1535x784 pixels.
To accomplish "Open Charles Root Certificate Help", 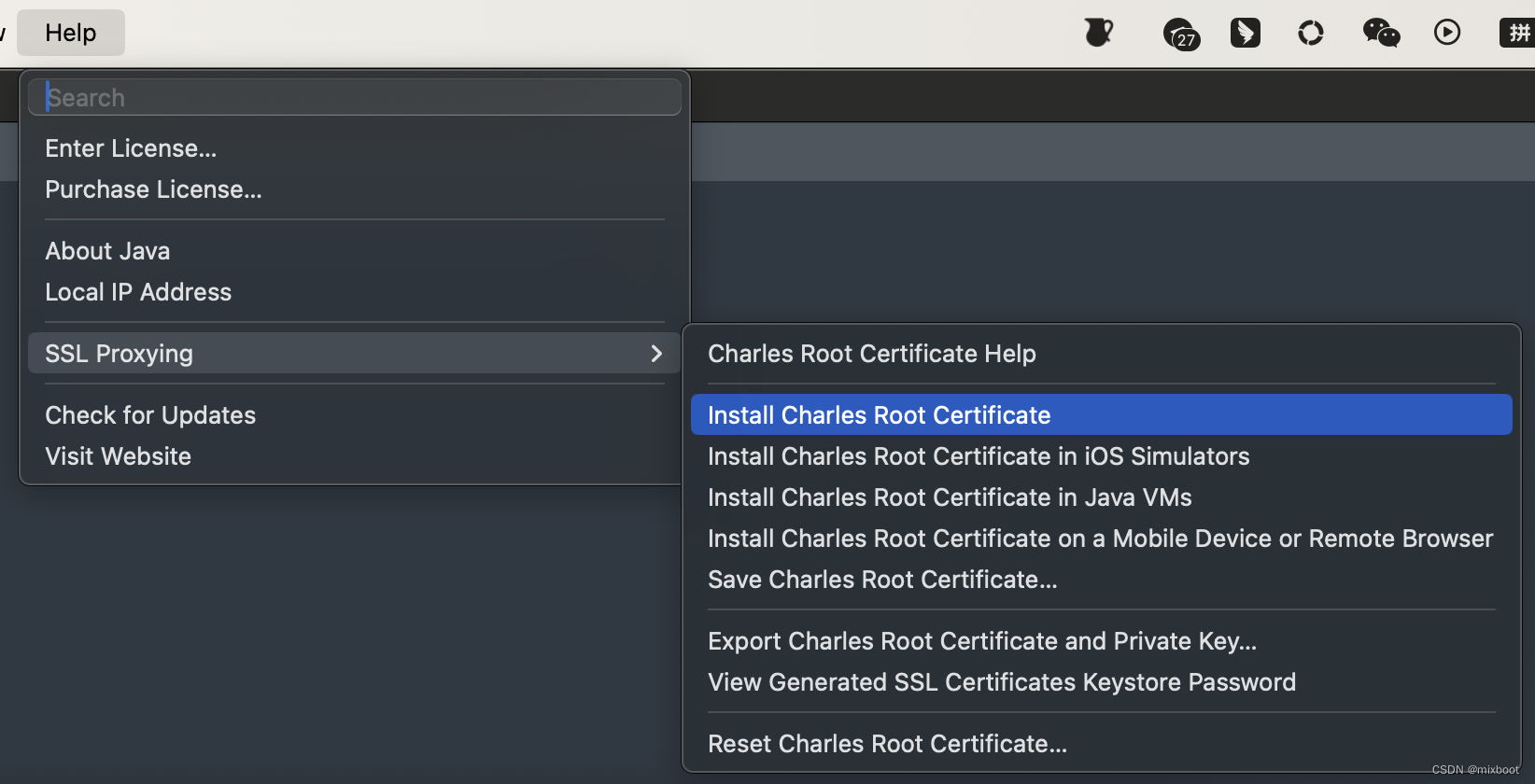I will [x=1102, y=354].
